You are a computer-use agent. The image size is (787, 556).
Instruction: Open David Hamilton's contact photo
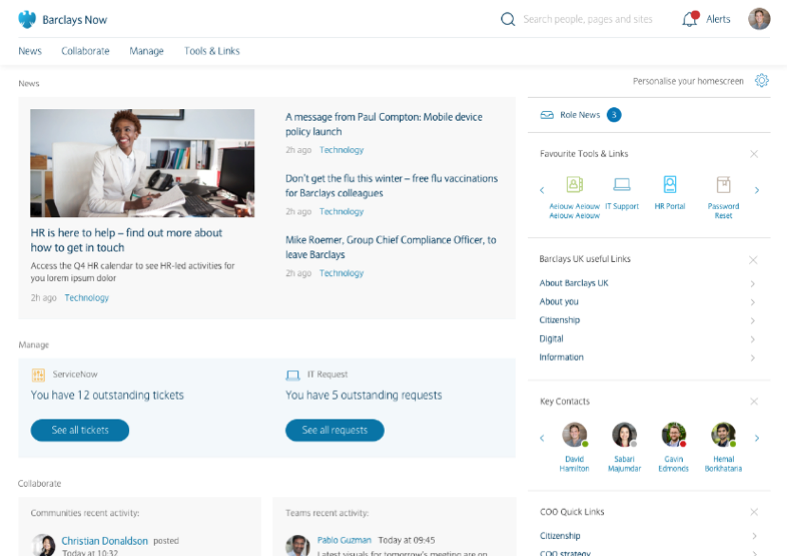point(575,435)
